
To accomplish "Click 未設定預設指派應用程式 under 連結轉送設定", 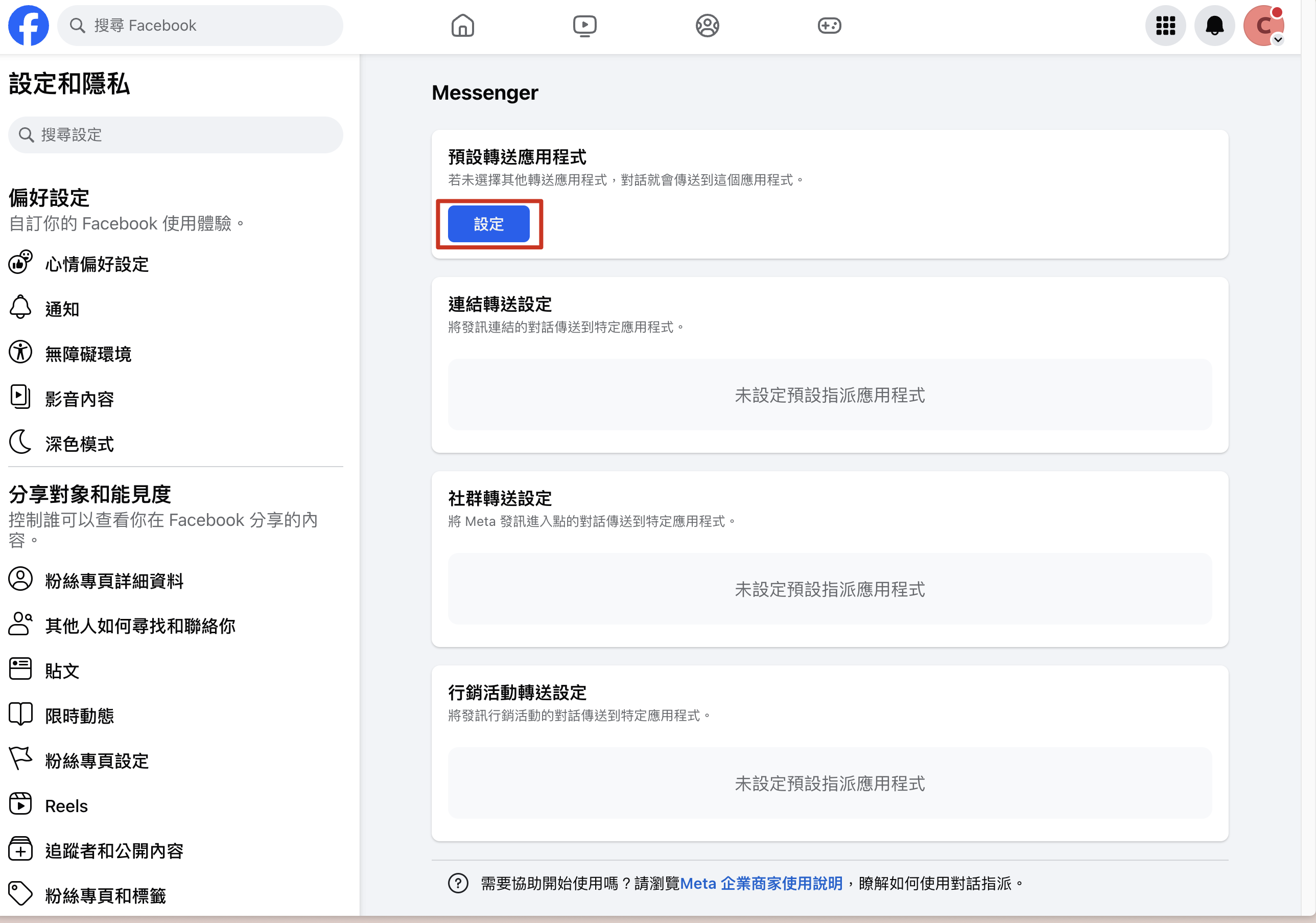I will 829,395.
